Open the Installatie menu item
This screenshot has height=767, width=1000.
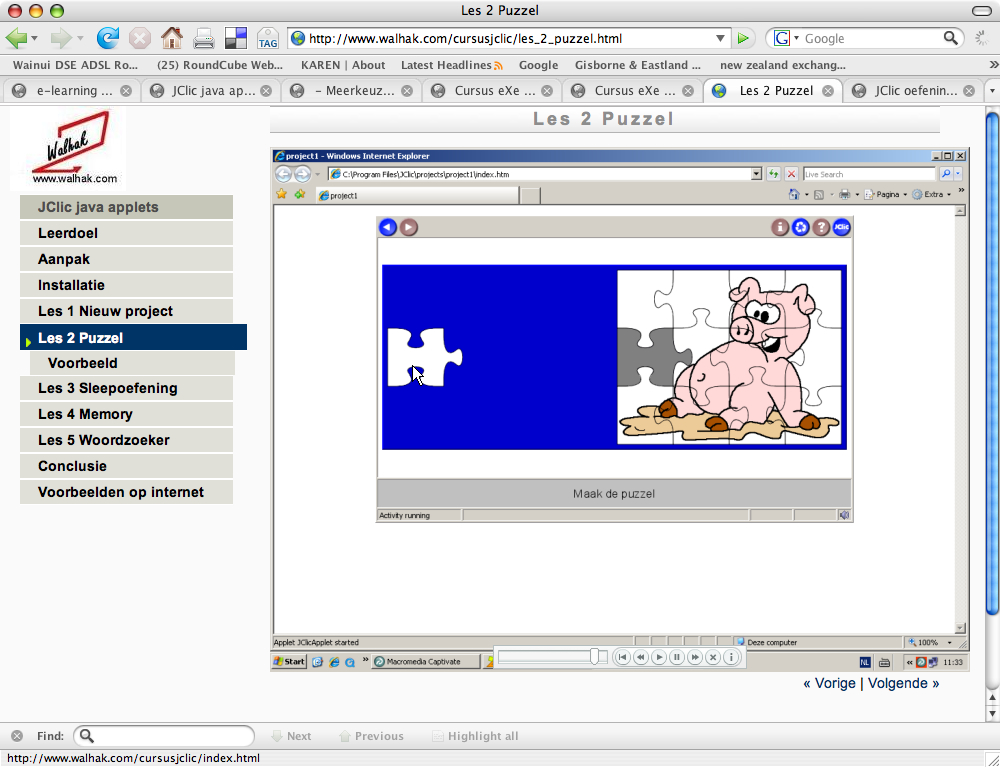coord(126,285)
